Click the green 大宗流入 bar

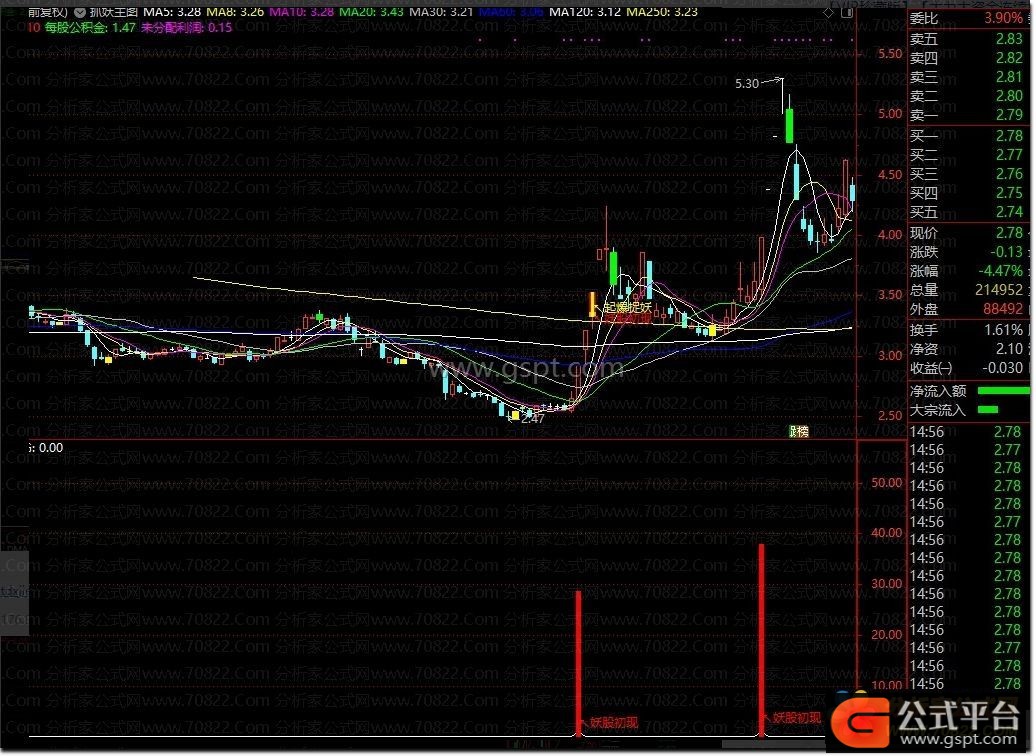click(x=988, y=410)
